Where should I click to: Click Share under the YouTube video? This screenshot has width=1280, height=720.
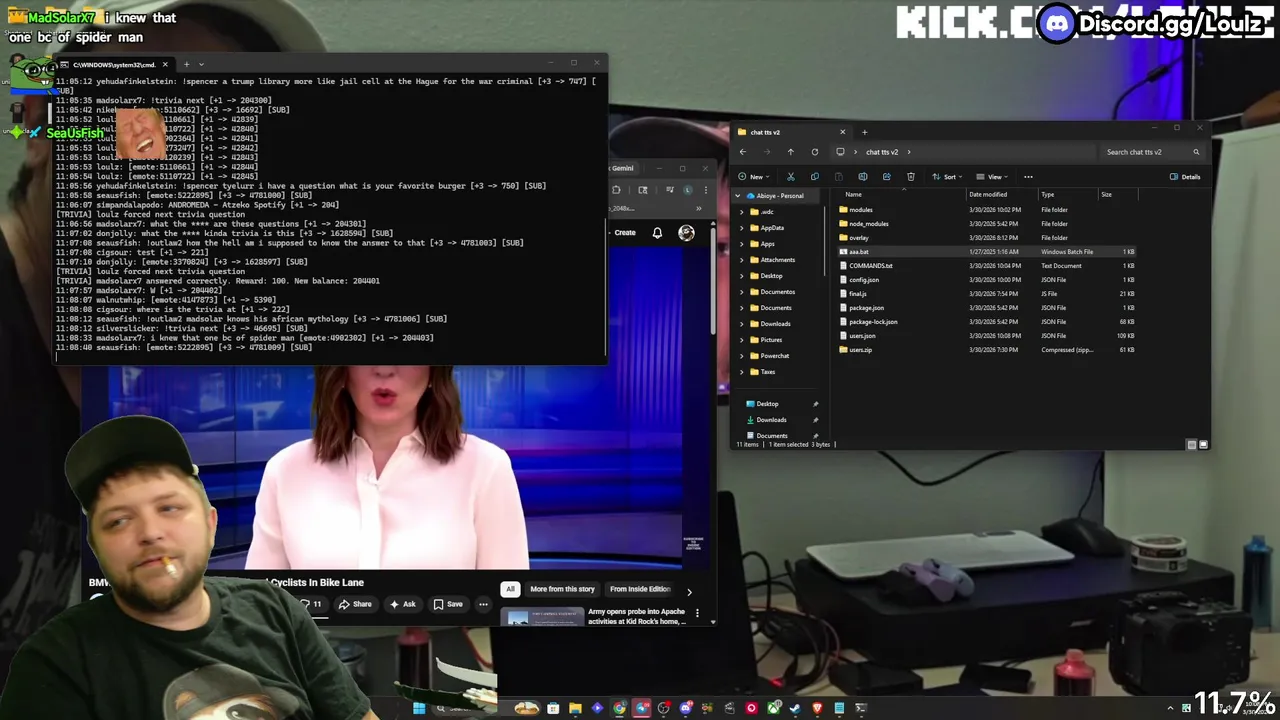pyautogui.click(x=355, y=604)
